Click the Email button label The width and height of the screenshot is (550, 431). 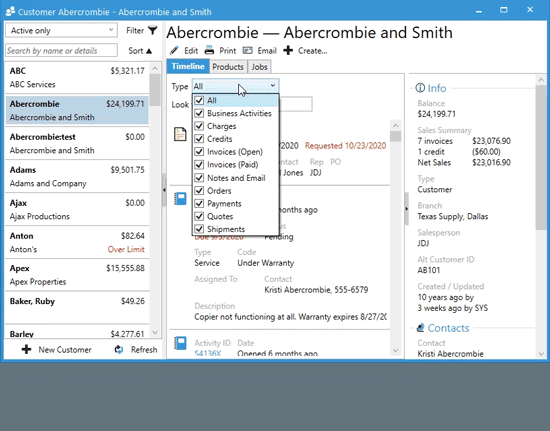pos(267,51)
